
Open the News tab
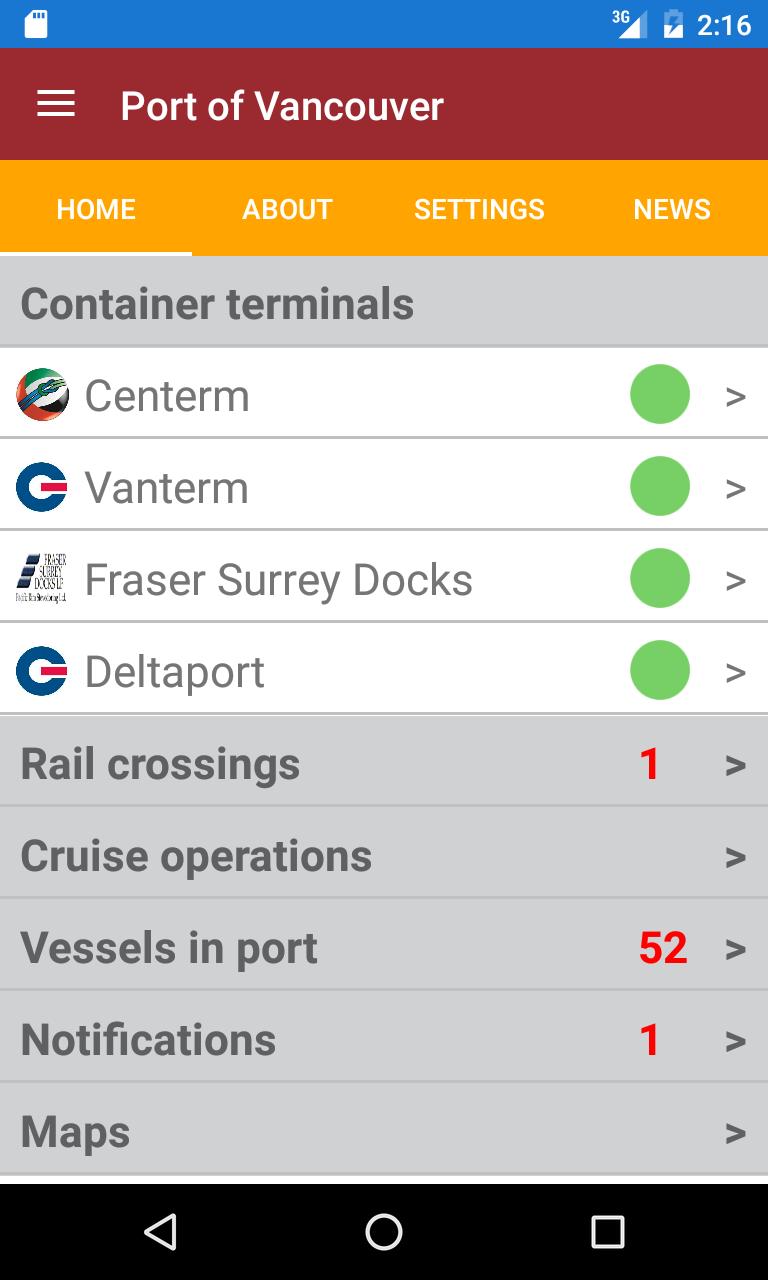pyautogui.click(x=672, y=208)
